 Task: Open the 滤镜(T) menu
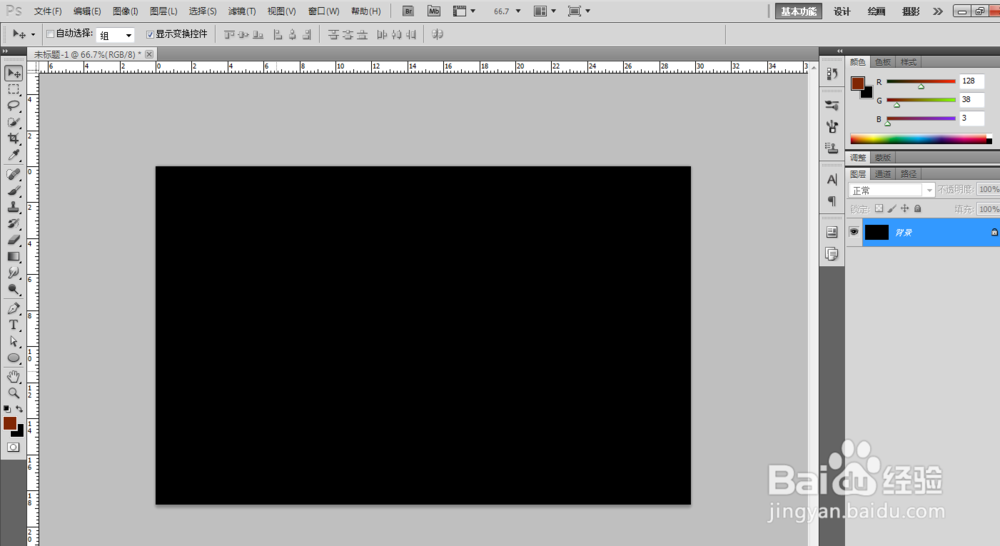pyautogui.click(x=242, y=11)
